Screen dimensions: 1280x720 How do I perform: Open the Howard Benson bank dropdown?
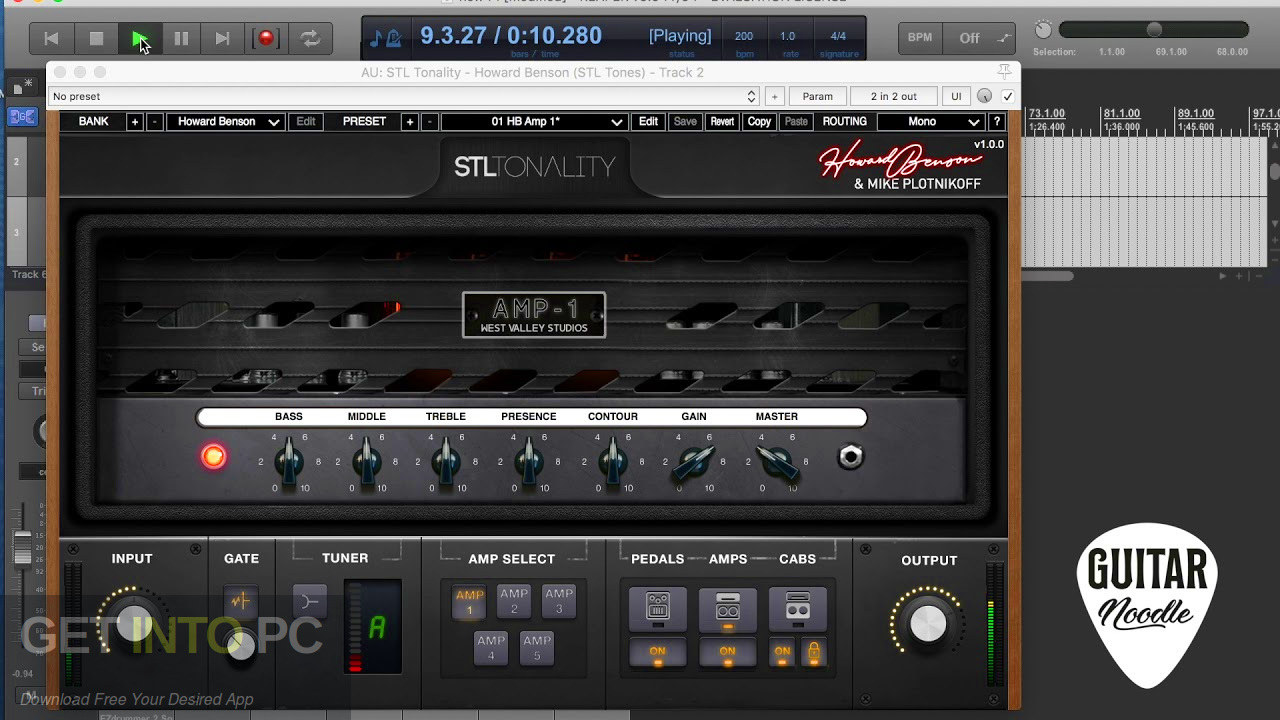click(224, 122)
